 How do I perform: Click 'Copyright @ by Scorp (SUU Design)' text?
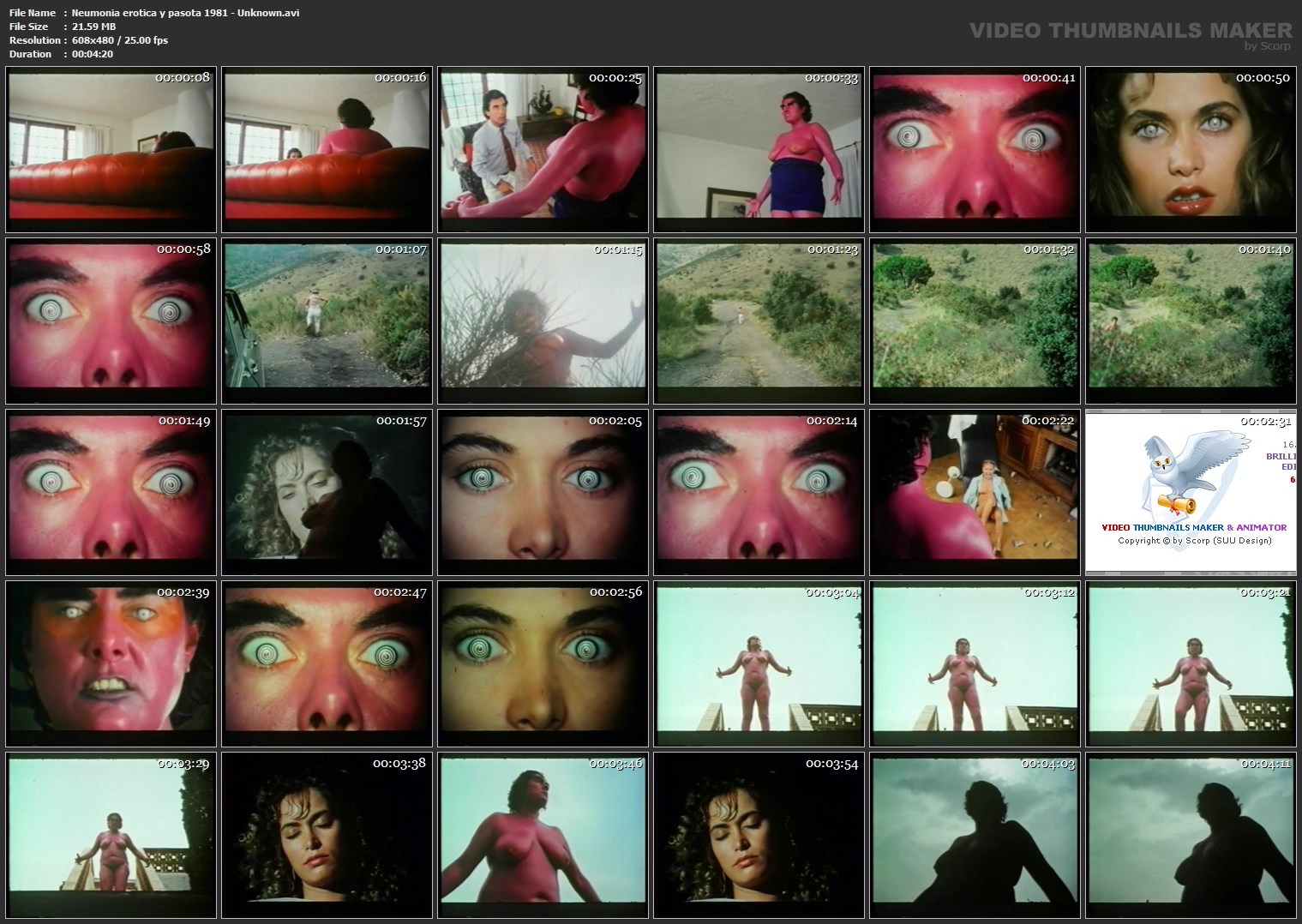[1194, 540]
